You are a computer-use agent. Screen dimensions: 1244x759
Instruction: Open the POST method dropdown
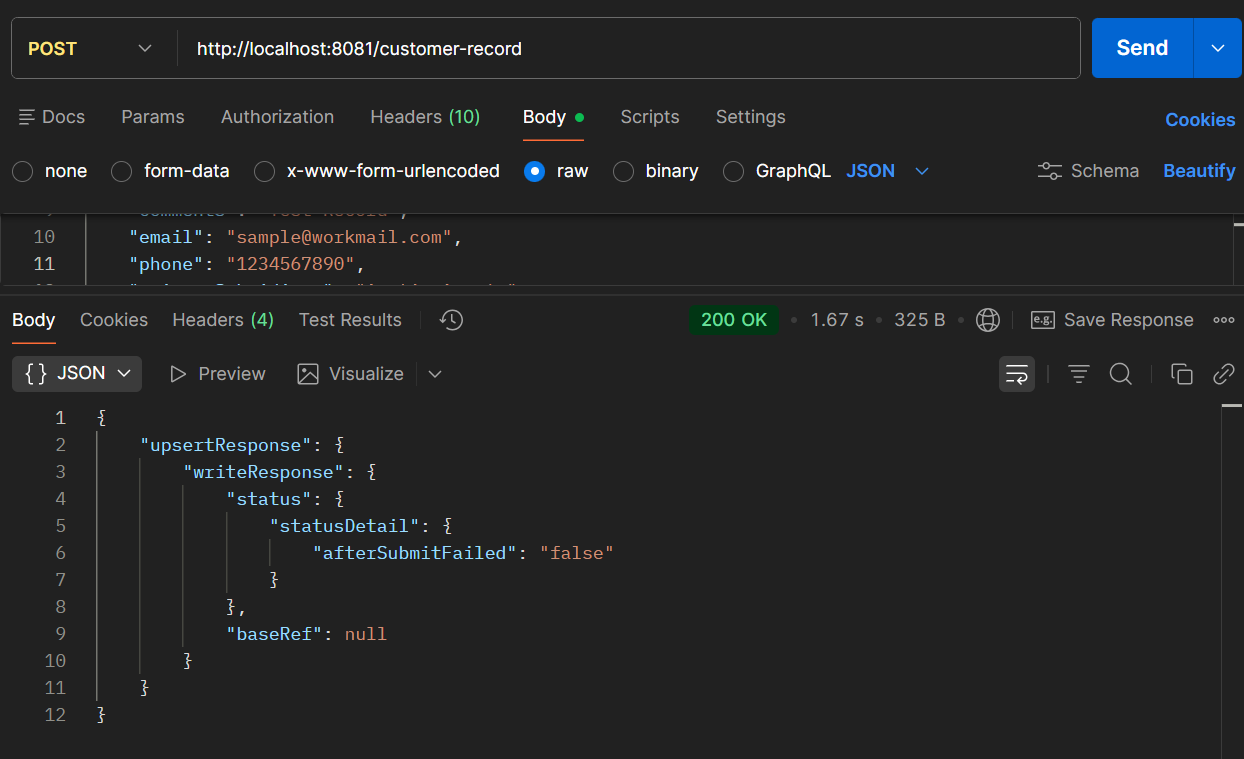click(92, 48)
